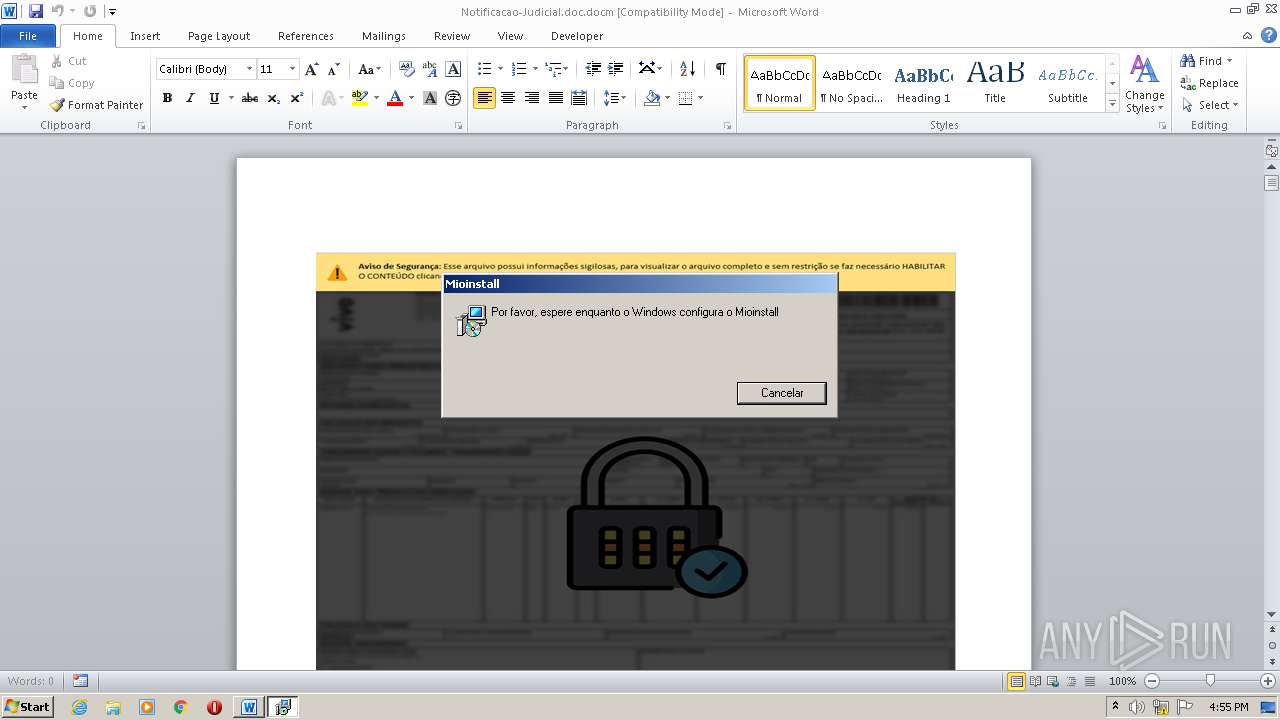Apply the red font color

[x=395, y=98]
